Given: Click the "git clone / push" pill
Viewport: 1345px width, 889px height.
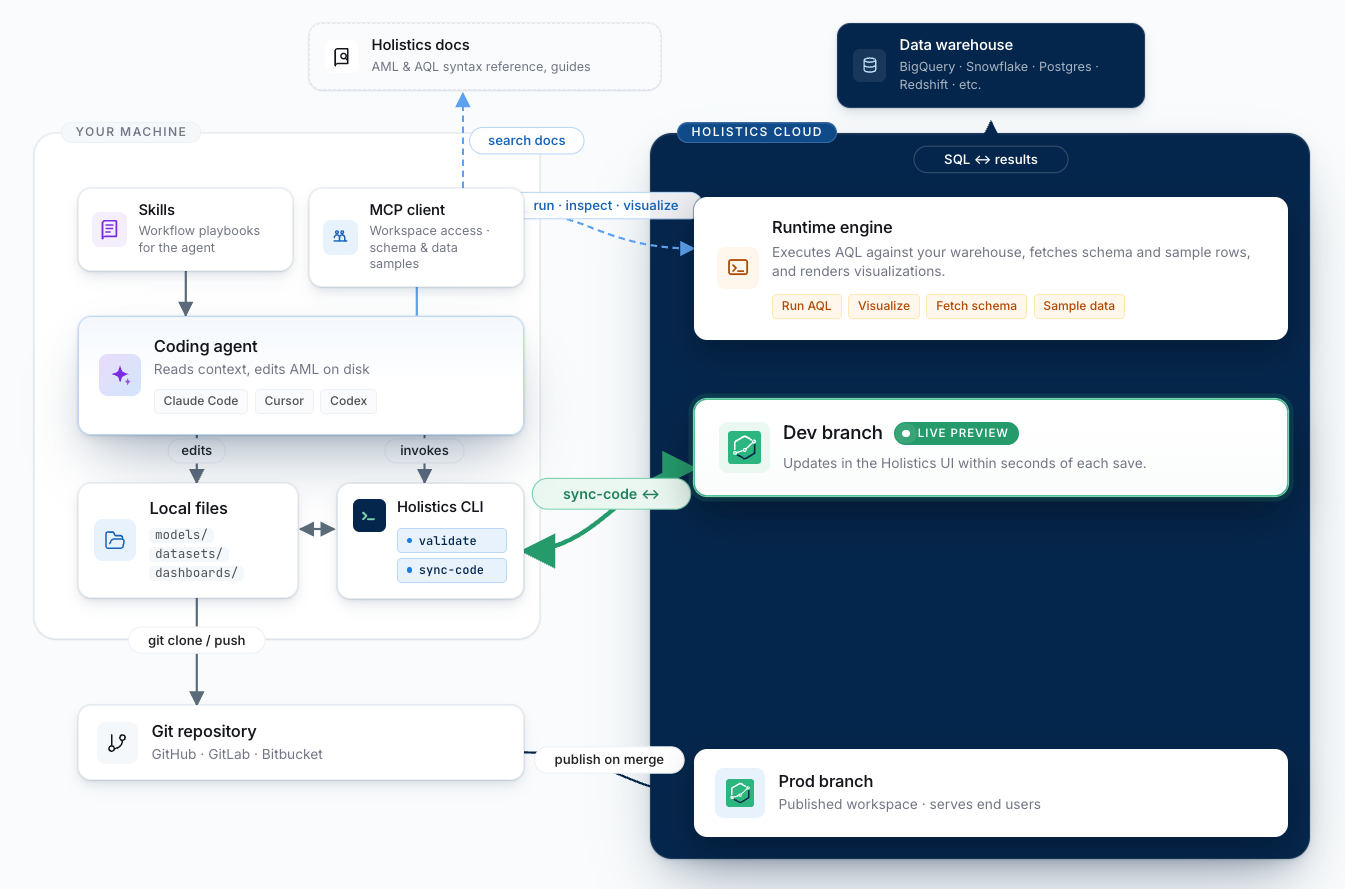Looking at the screenshot, I should [197, 640].
